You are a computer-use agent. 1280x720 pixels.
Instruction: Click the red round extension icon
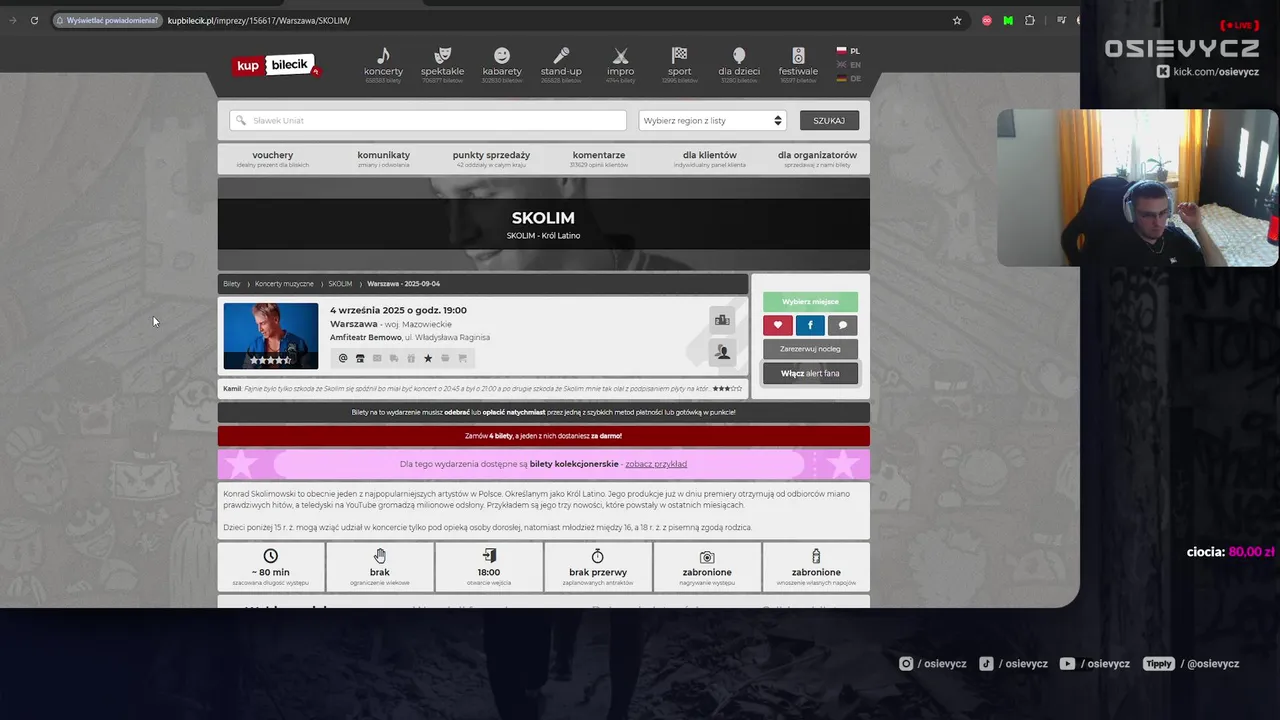click(987, 20)
